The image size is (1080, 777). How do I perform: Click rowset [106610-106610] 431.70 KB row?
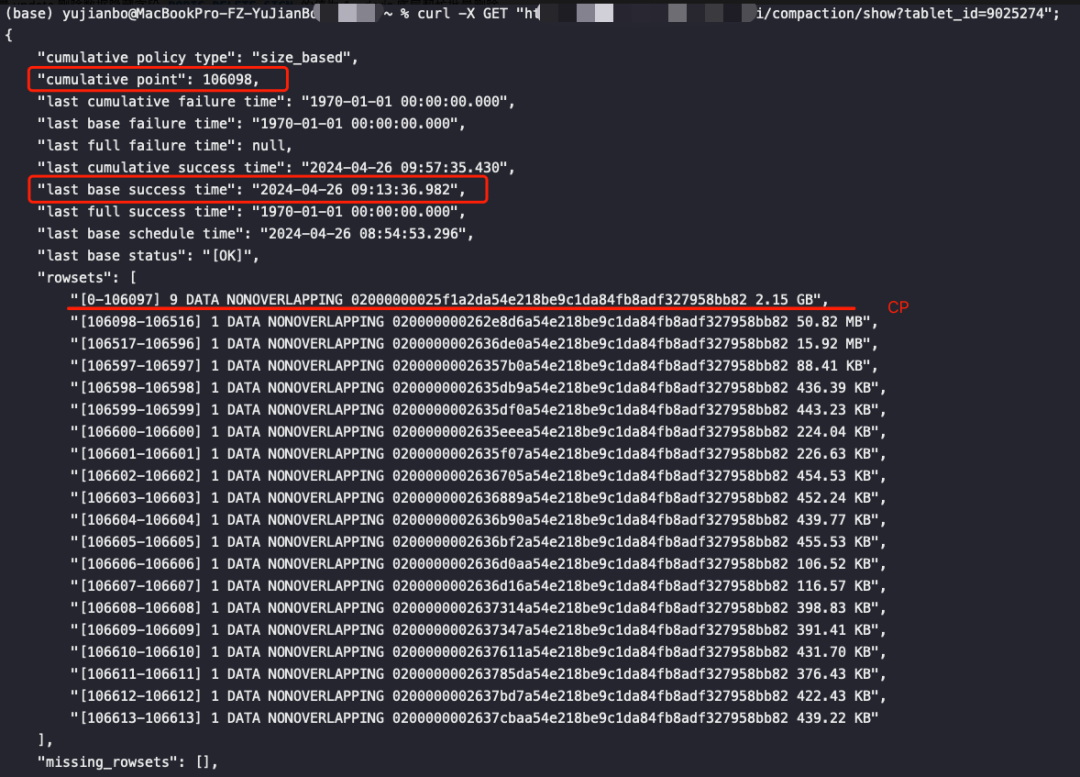(478, 653)
